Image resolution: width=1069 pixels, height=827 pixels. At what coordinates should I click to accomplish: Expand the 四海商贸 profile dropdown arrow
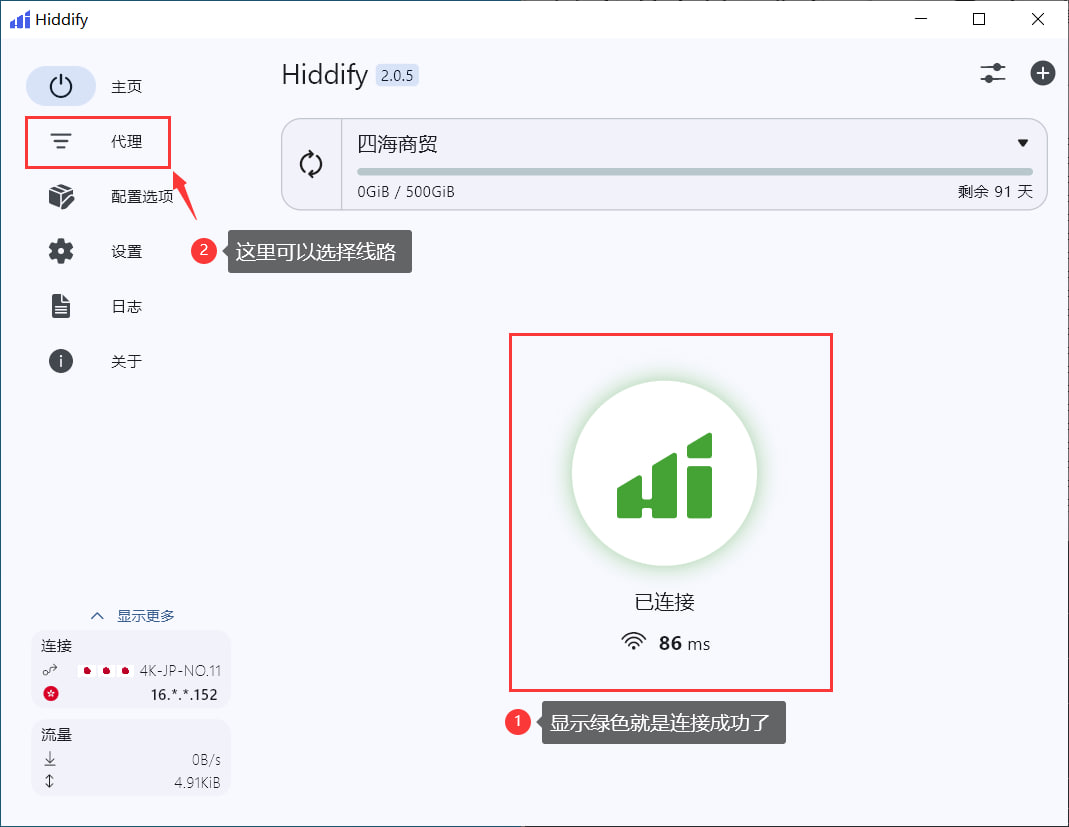click(x=1022, y=143)
